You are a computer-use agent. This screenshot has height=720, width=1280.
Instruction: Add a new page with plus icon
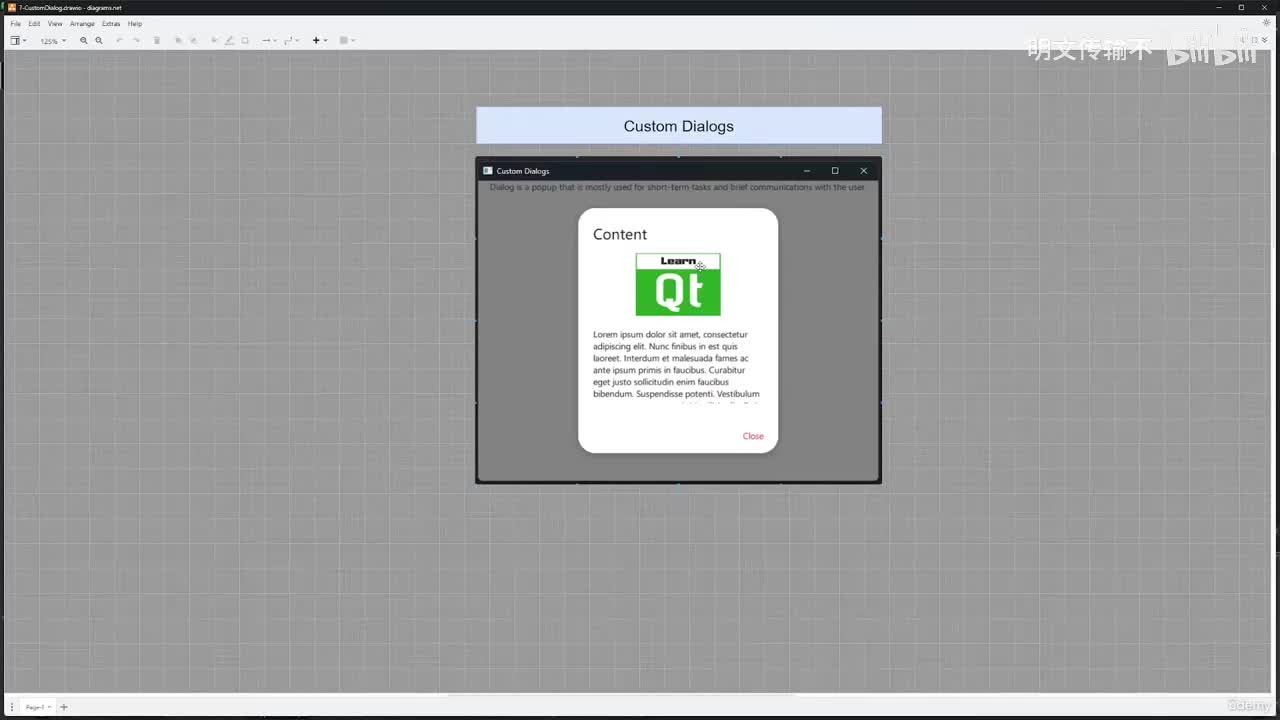(64, 707)
